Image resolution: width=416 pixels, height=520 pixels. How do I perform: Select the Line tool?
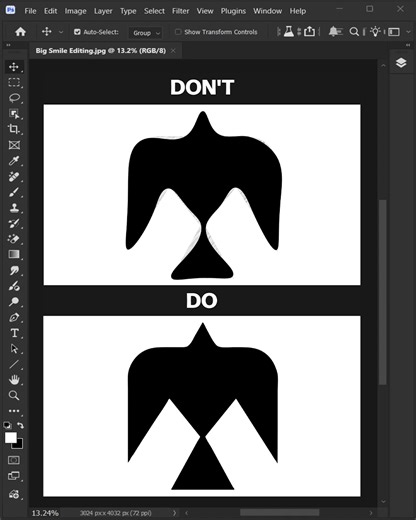point(14,364)
